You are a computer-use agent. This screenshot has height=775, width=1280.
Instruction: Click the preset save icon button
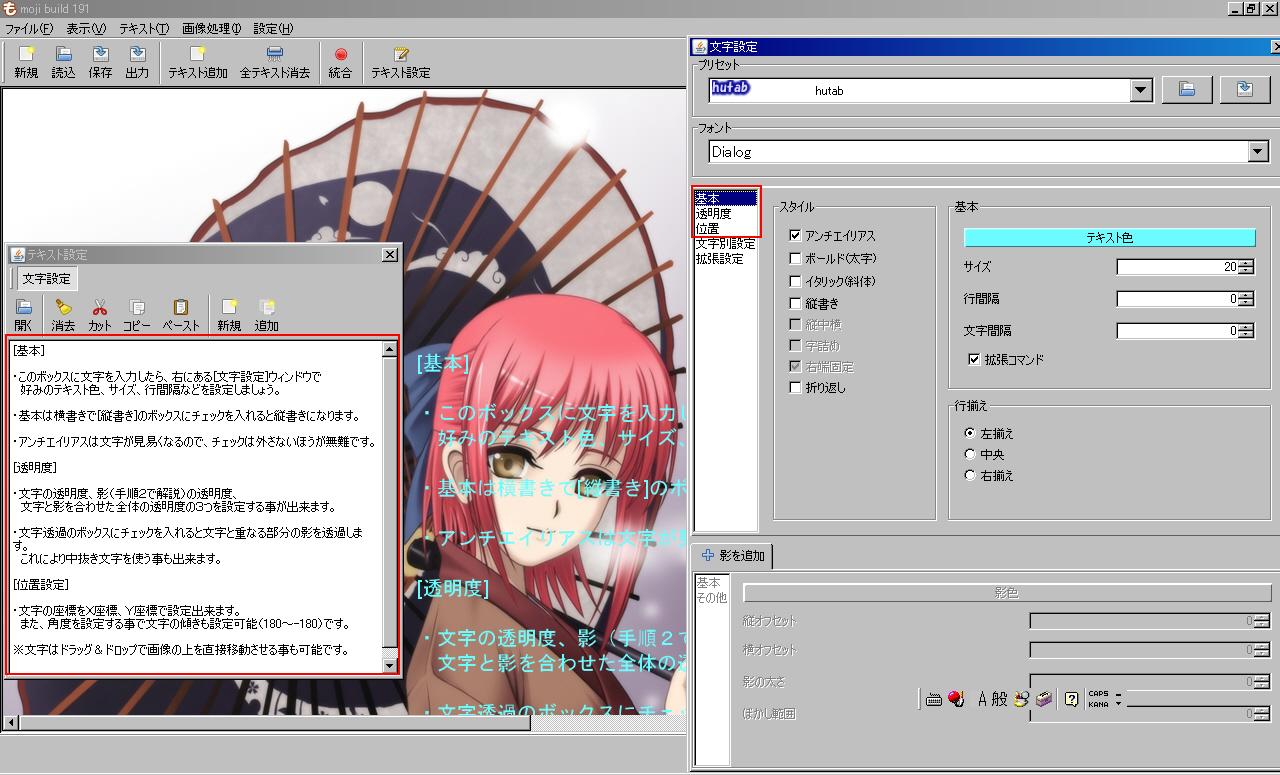coord(1244,89)
